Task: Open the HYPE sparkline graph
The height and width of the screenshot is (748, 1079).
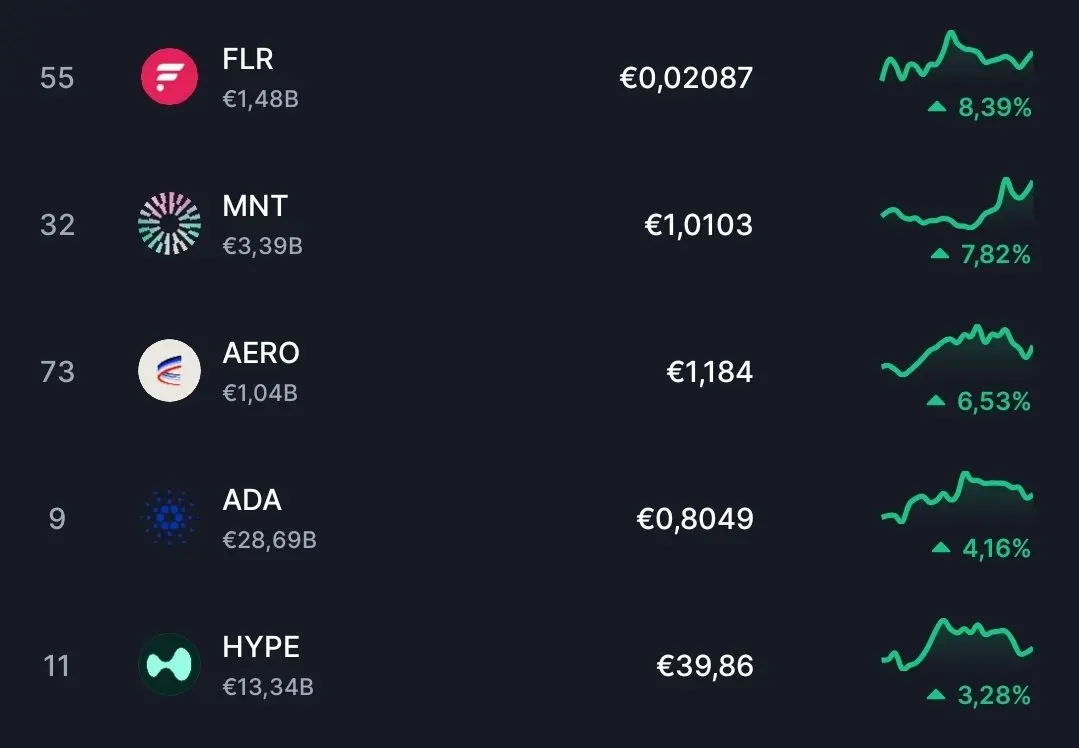Action: point(957,645)
